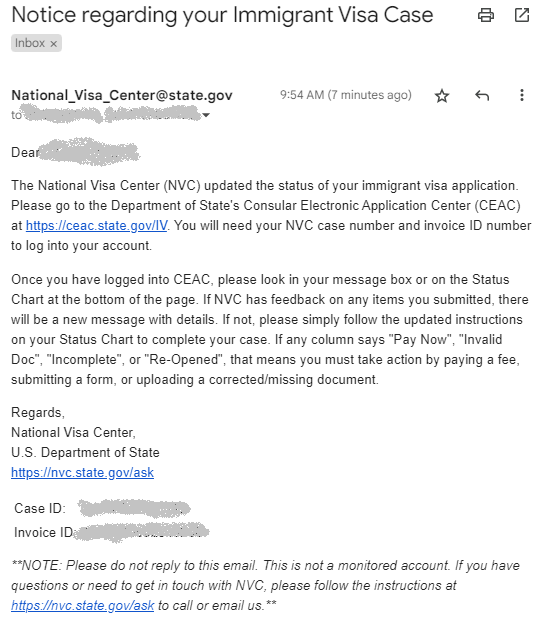Open nvc.state.gov/ask link under the signature
Image resolution: width=548 pixels, height=627 pixels.
pyautogui.click(x=82, y=473)
